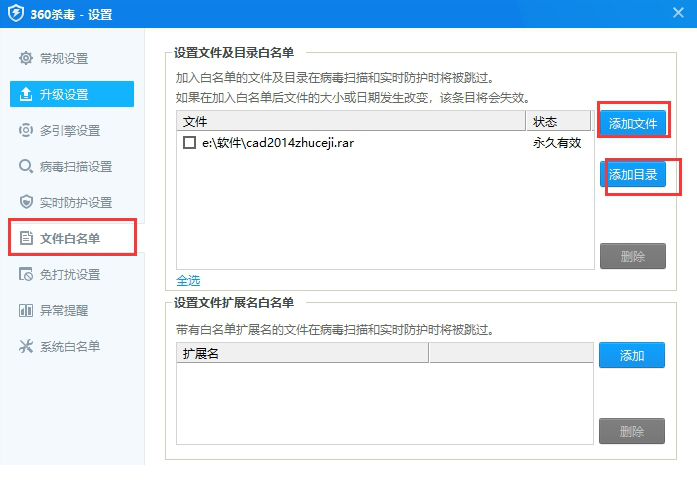
Task: Select 文件白名单 in the sidebar
Action: click(x=72, y=238)
